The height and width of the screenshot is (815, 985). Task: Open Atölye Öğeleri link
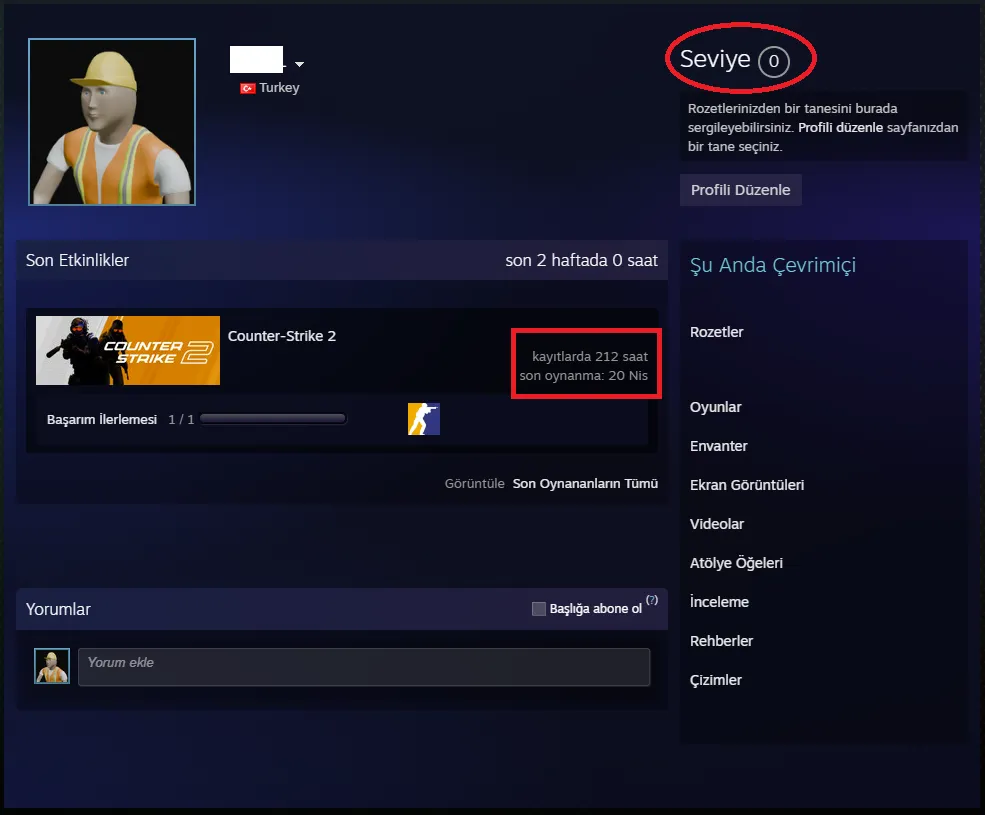click(x=736, y=563)
